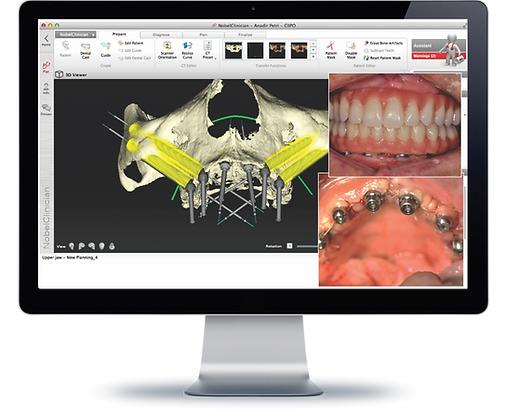This screenshot has height=411, width=507.
Task: Set the third head view orientation
Action: point(91,246)
